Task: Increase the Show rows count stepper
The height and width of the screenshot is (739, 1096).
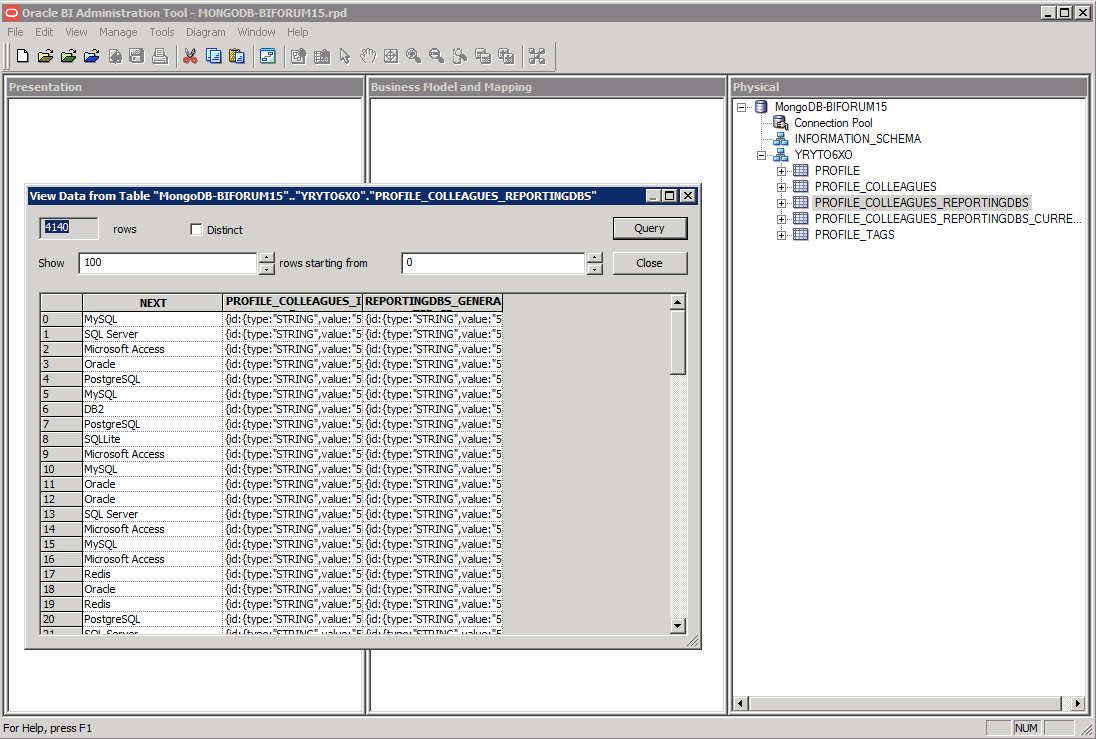Action: 266,258
